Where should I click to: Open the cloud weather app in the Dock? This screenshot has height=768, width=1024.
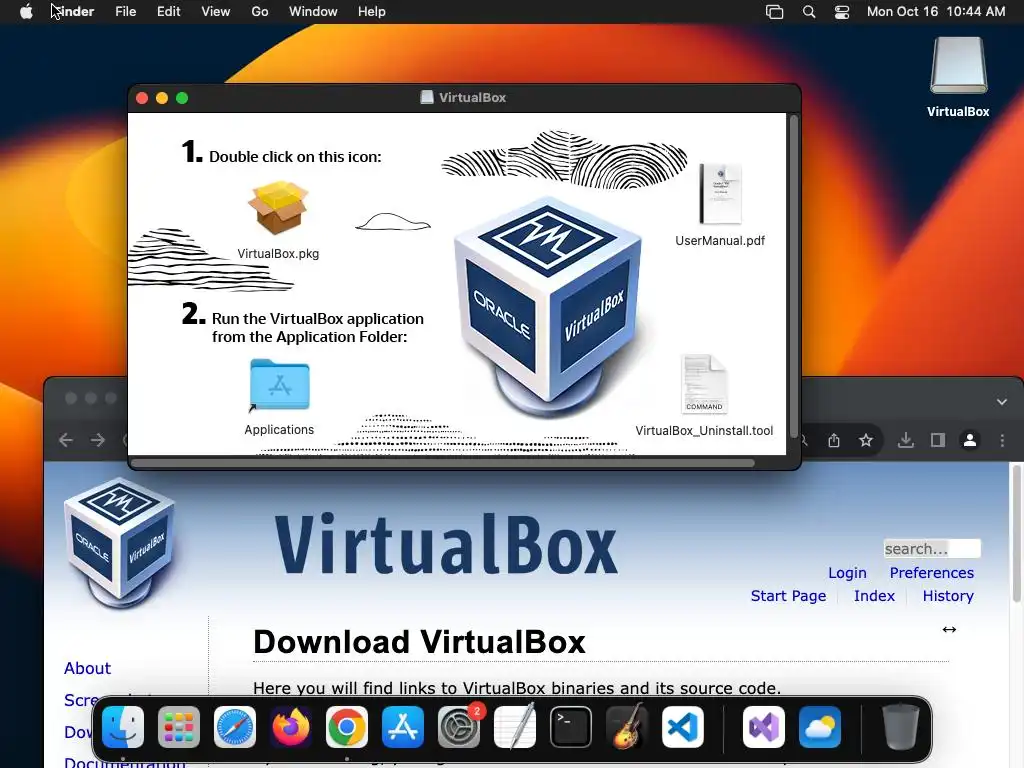coord(820,727)
